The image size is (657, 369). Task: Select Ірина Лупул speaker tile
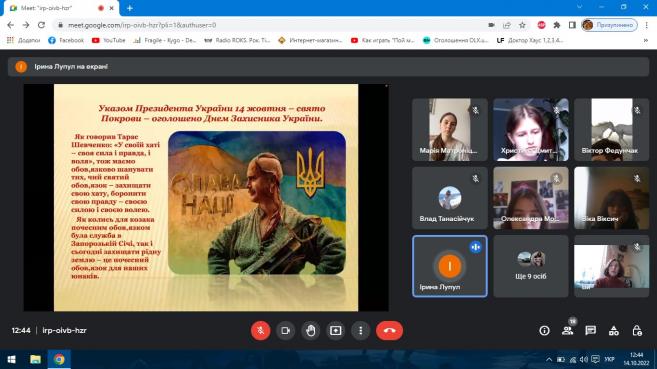pyautogui.click(x=450, y=266)
